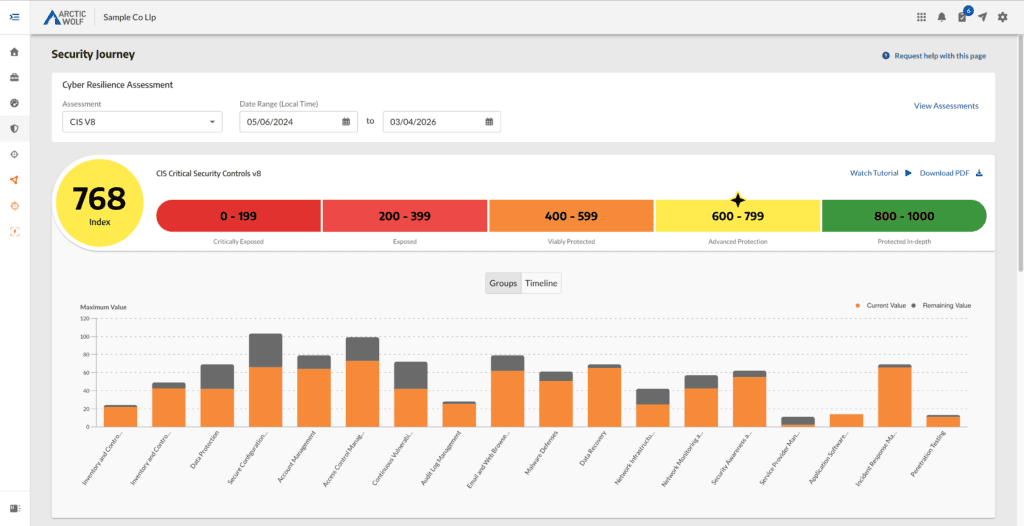Click the settings gear icon
The height and width of the screenshot is (526, 1024).
[x=1003, y=17]
